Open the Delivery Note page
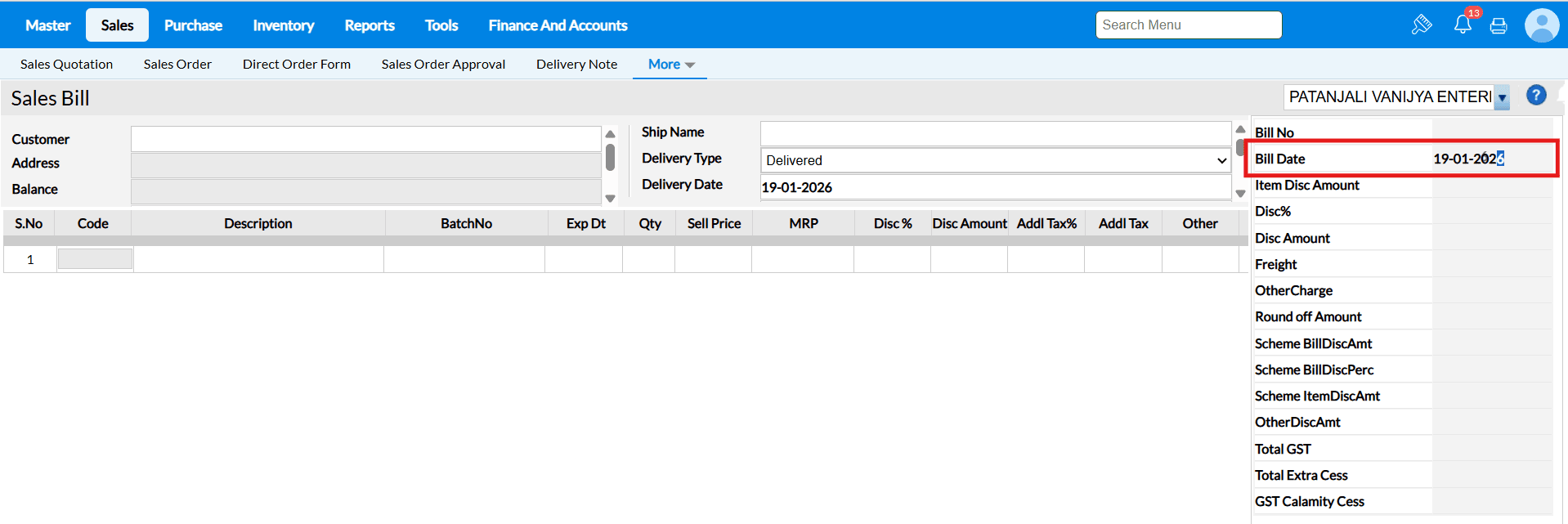Image resolution: width=1568 pixels, height=524 pixels. coord(576,64)
